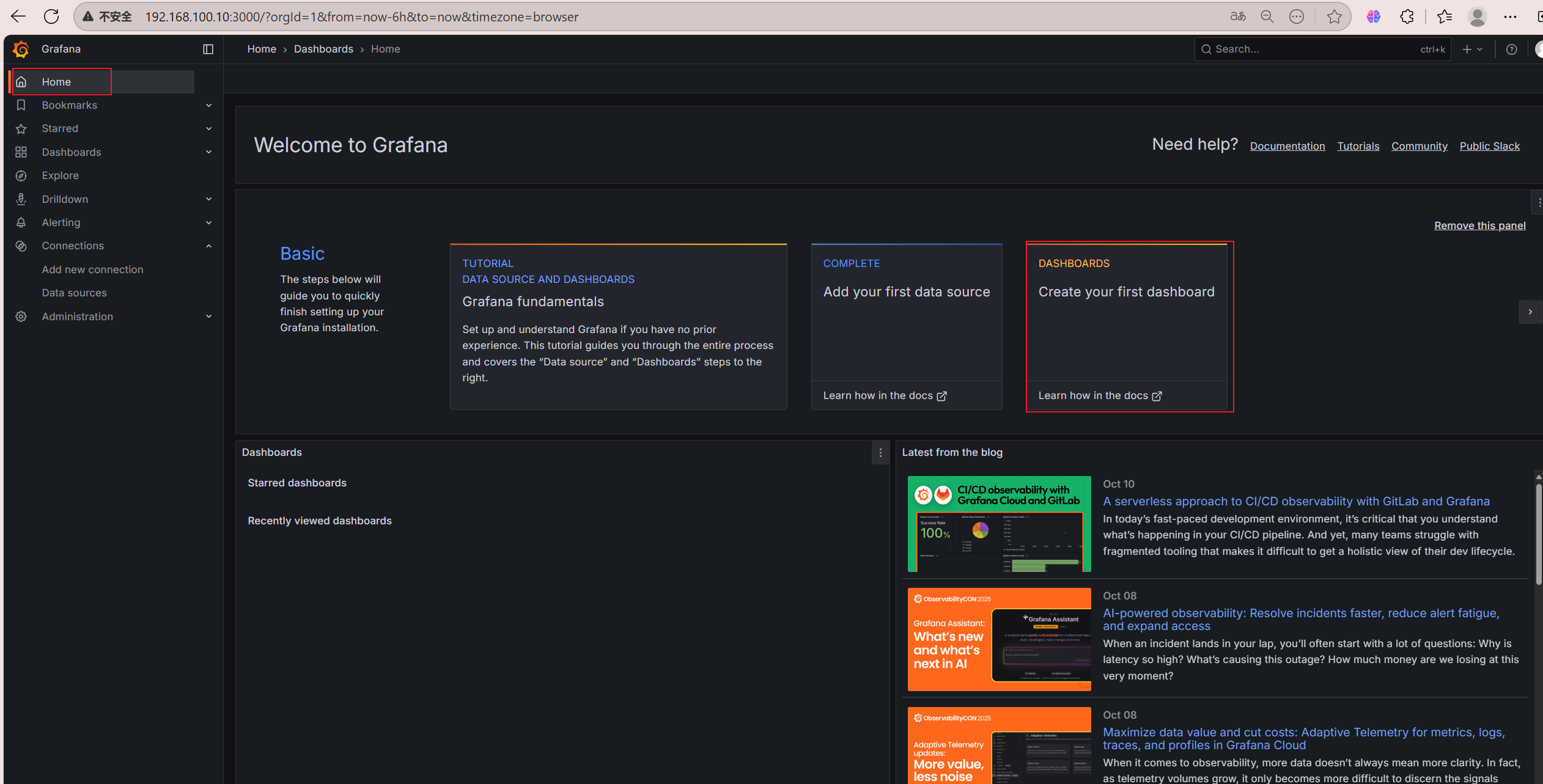Open the Community link
Image resolution: width=1543 pixels, height=784 pixels.
click(1420, 146)
